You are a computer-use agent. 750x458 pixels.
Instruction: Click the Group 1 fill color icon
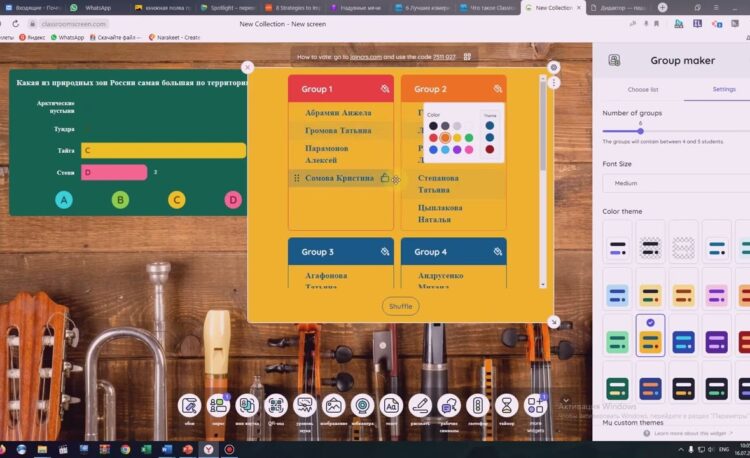(384, 90)
